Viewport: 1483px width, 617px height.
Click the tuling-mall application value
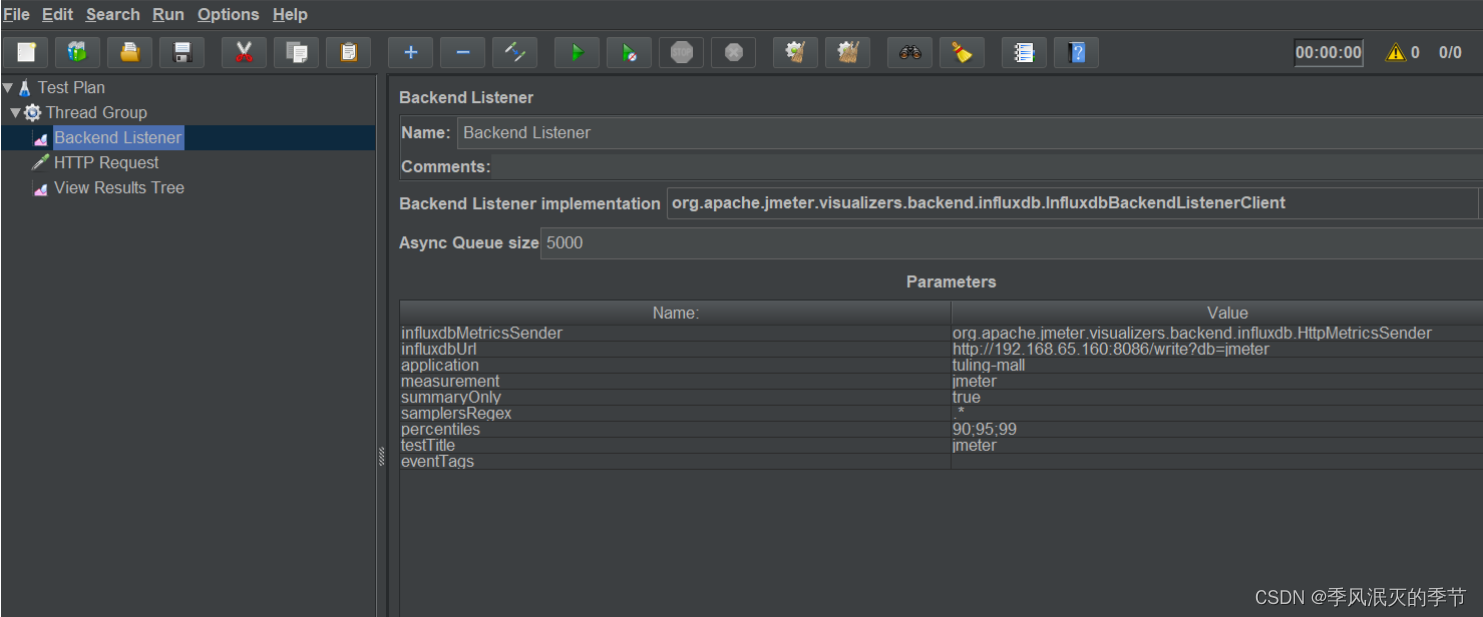pyautogui.click(x=1217, y=365)
